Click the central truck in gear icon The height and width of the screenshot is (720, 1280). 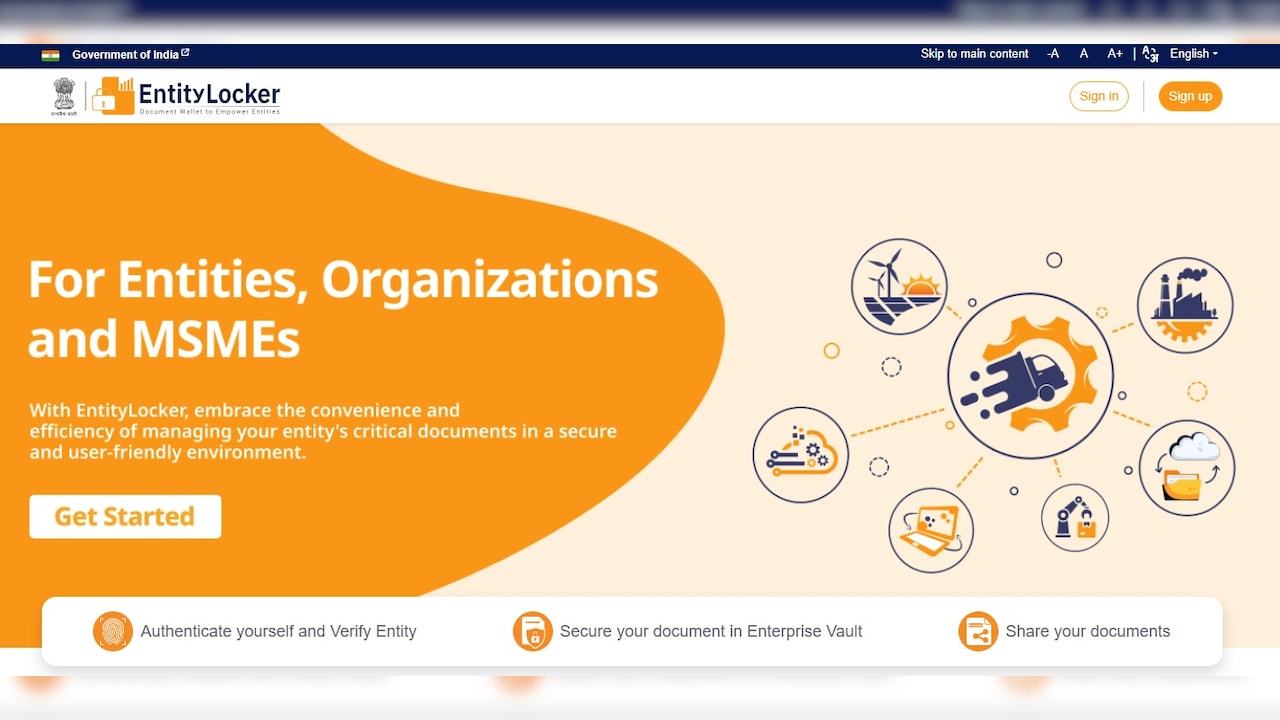(1030, 375)
